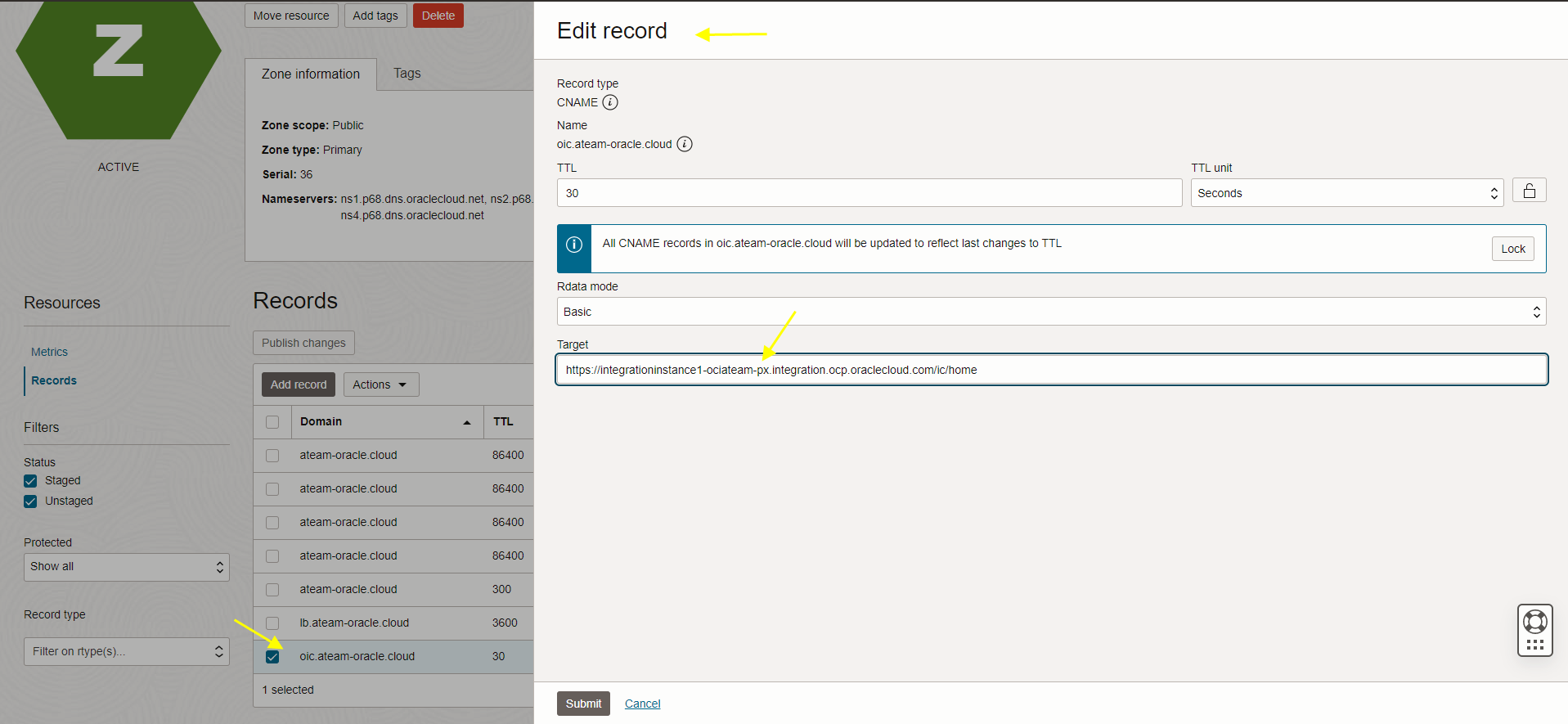Click the Domain column header label

point(321,422)
